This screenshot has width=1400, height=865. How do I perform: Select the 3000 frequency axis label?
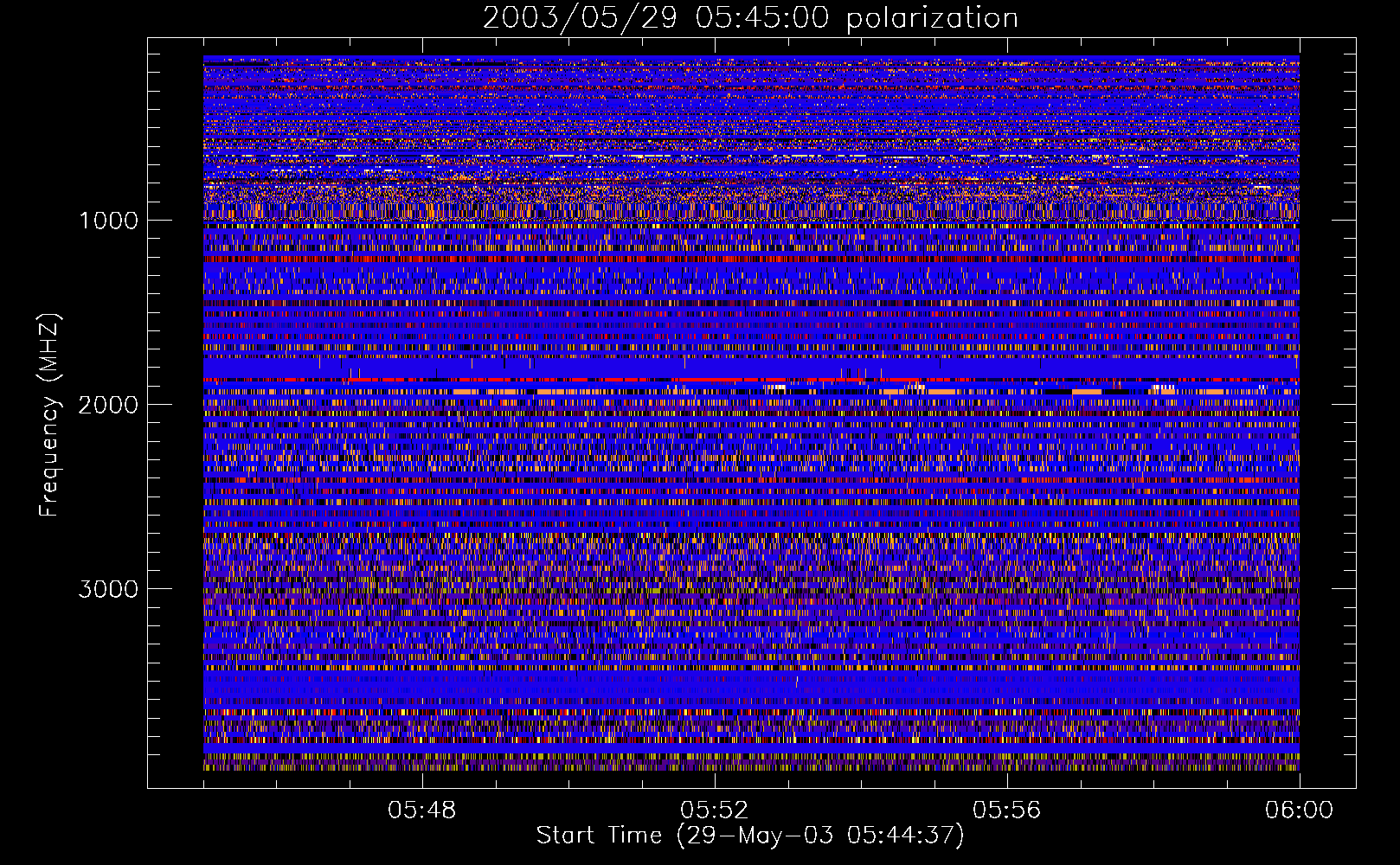(108, 589)
